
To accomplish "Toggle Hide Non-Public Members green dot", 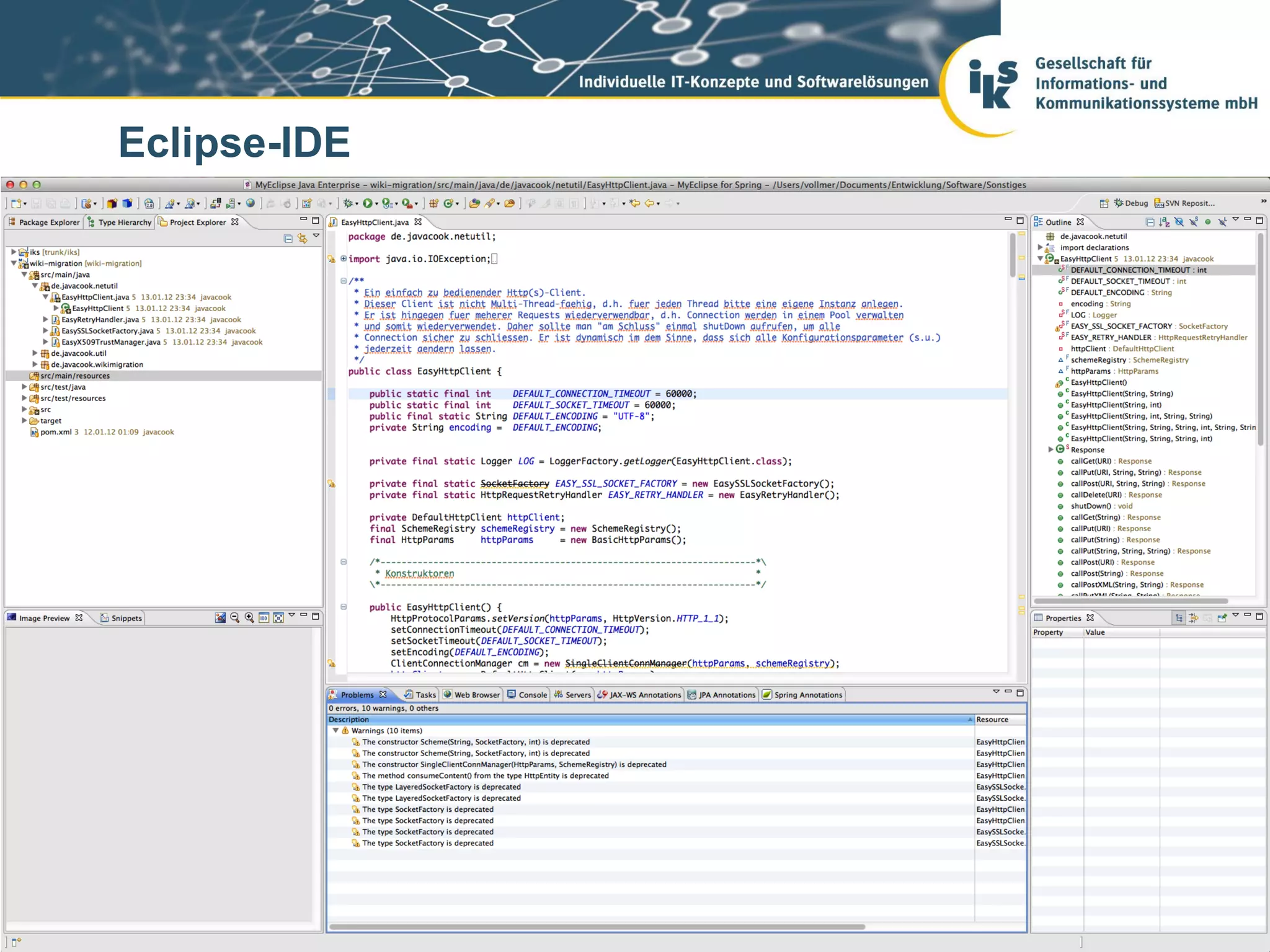I will click(x=1208, y=222).
